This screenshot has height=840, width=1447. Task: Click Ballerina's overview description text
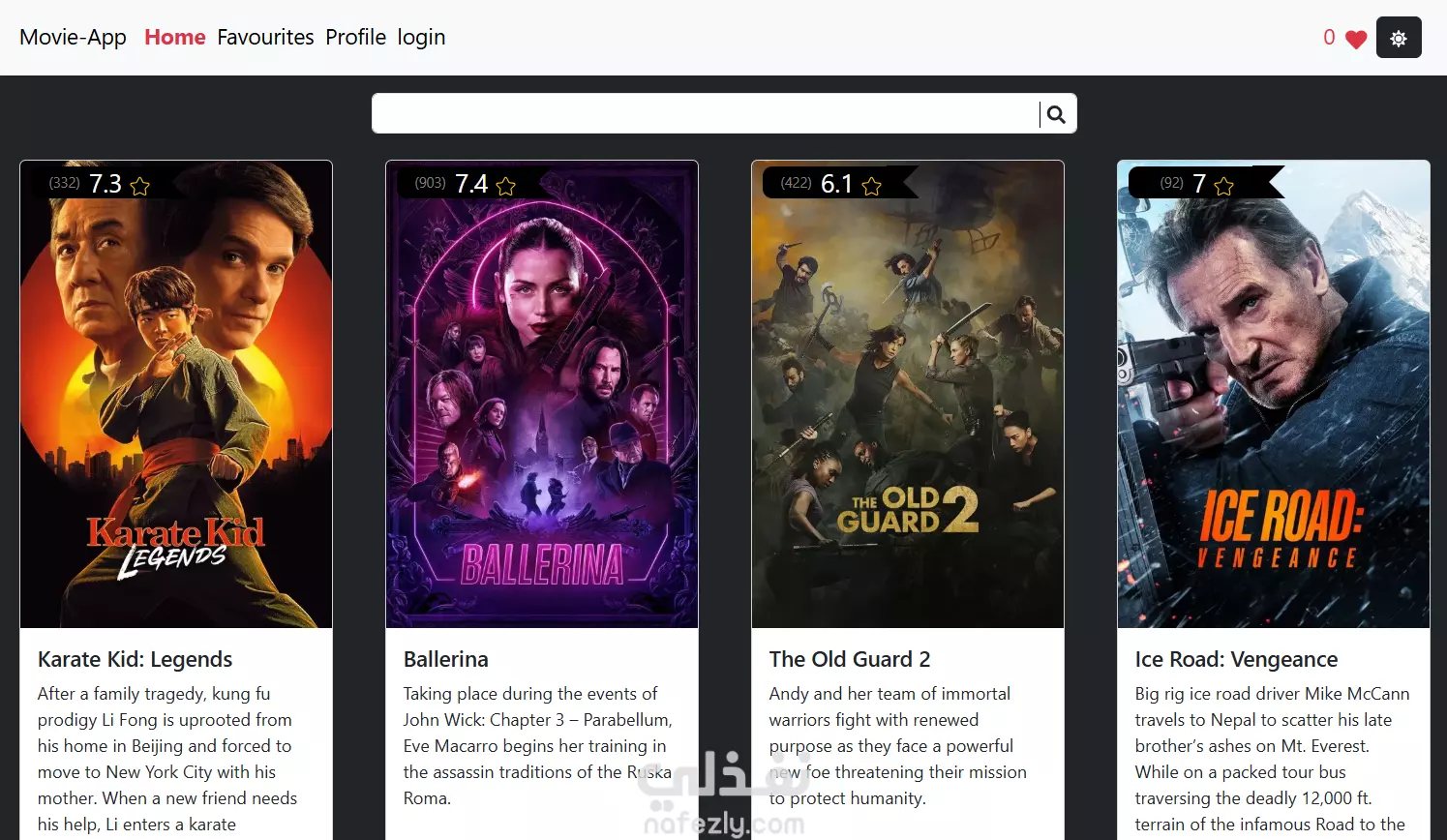tap(538, 746)
